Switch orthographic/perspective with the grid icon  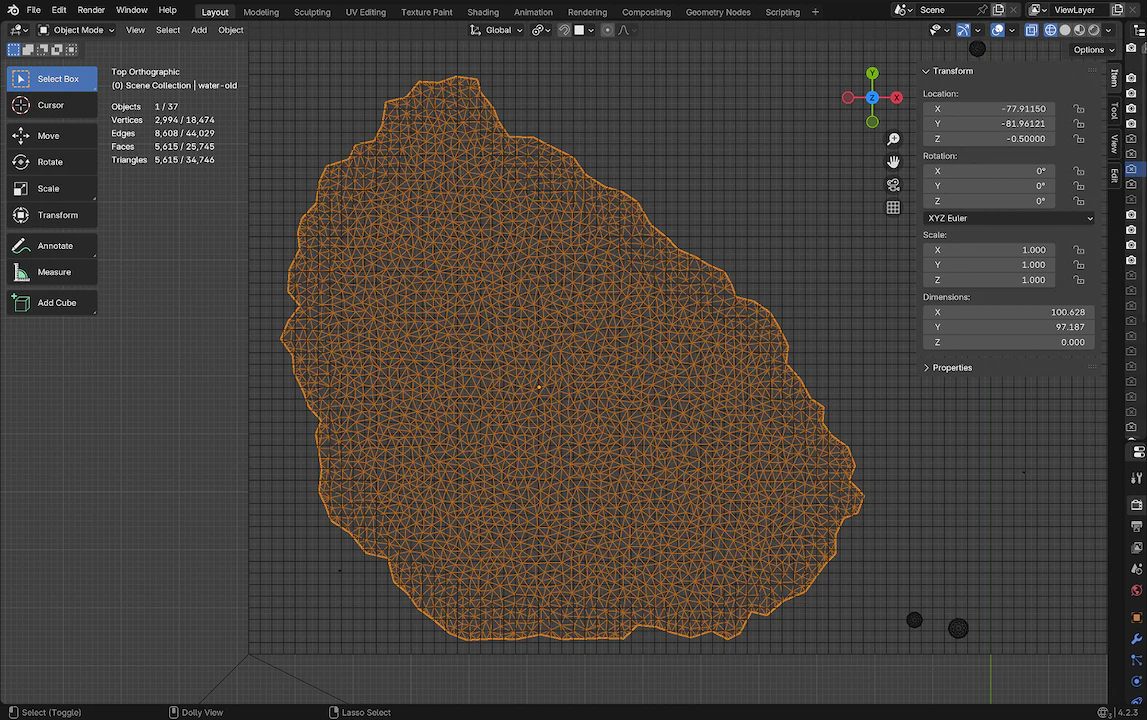(x=893, y=208)
